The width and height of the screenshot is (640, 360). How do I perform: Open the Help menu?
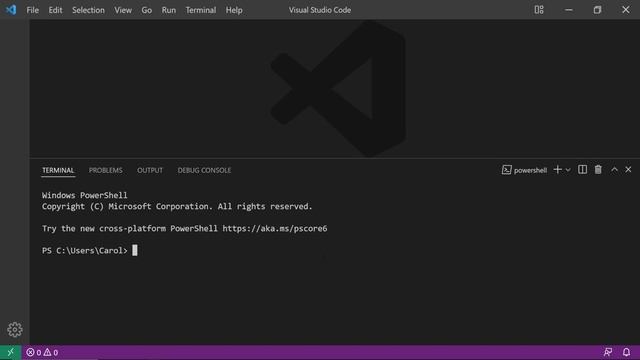click(234, 10)
